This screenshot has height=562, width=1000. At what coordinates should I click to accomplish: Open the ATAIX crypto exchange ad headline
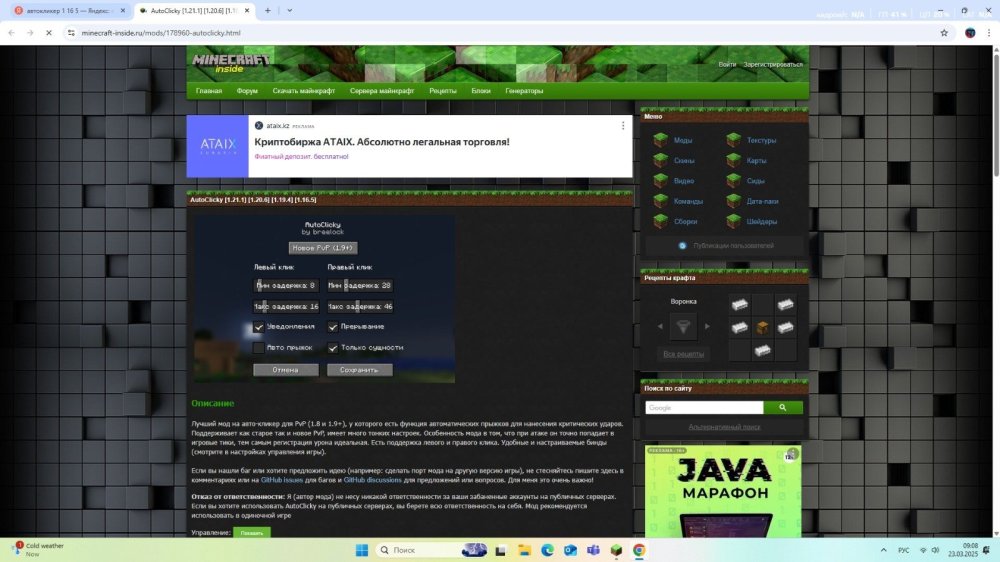pos(381,142)
